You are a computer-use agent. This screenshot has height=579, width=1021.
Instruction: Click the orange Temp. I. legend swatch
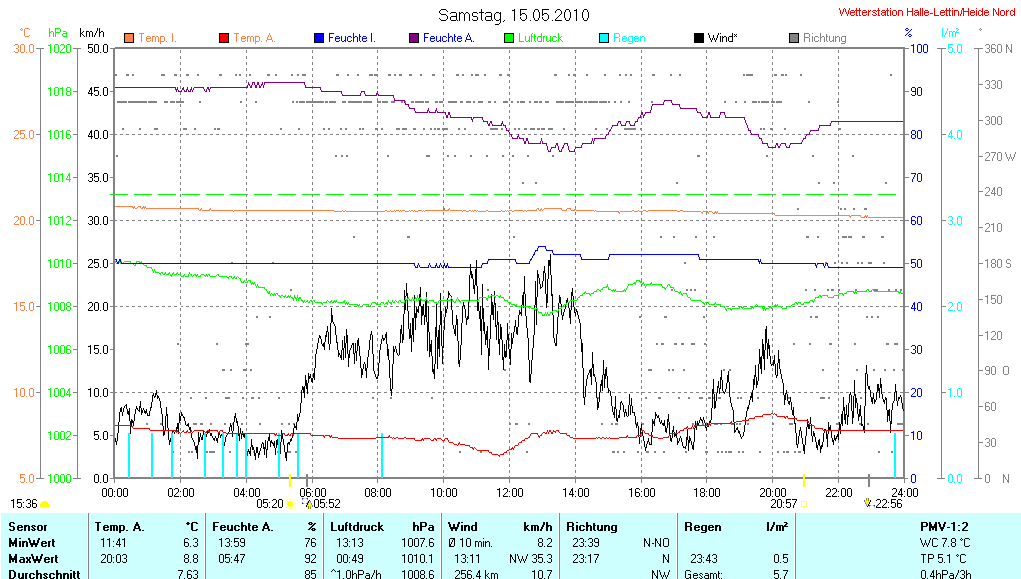pos(129,38)
